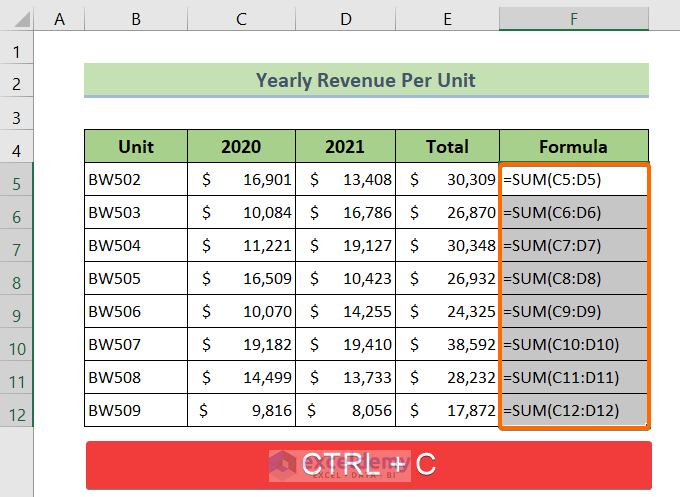Select row 5 header
The image size is (680, 497).
(x=17, y=180)
